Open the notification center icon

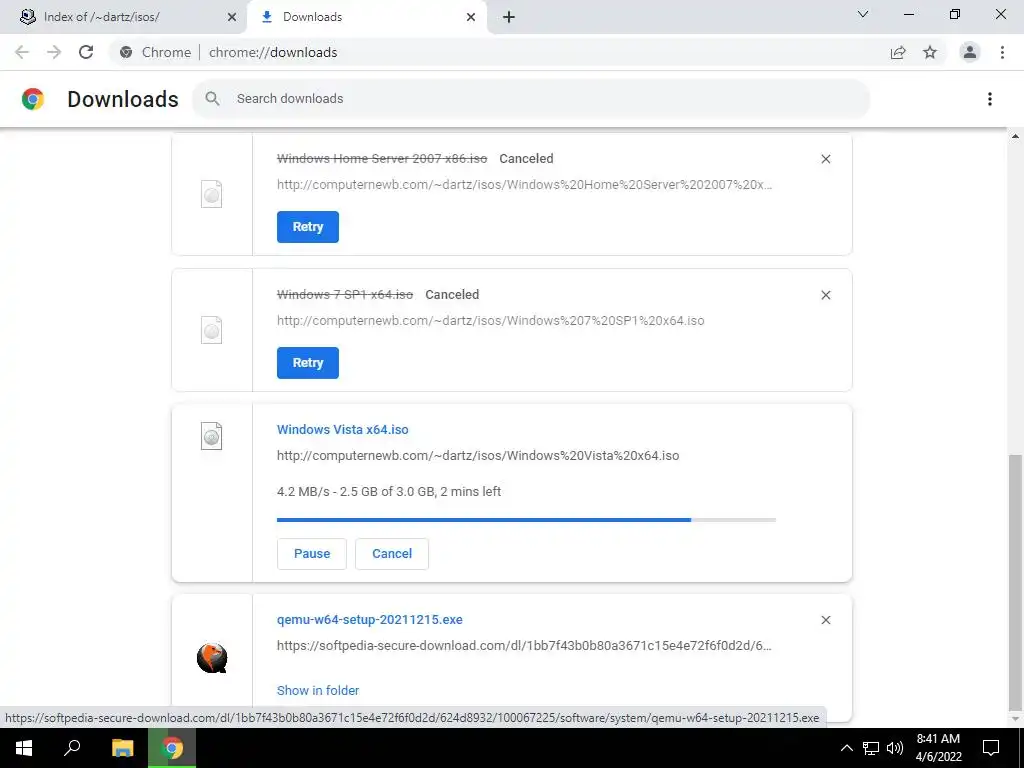click(991, 748)
